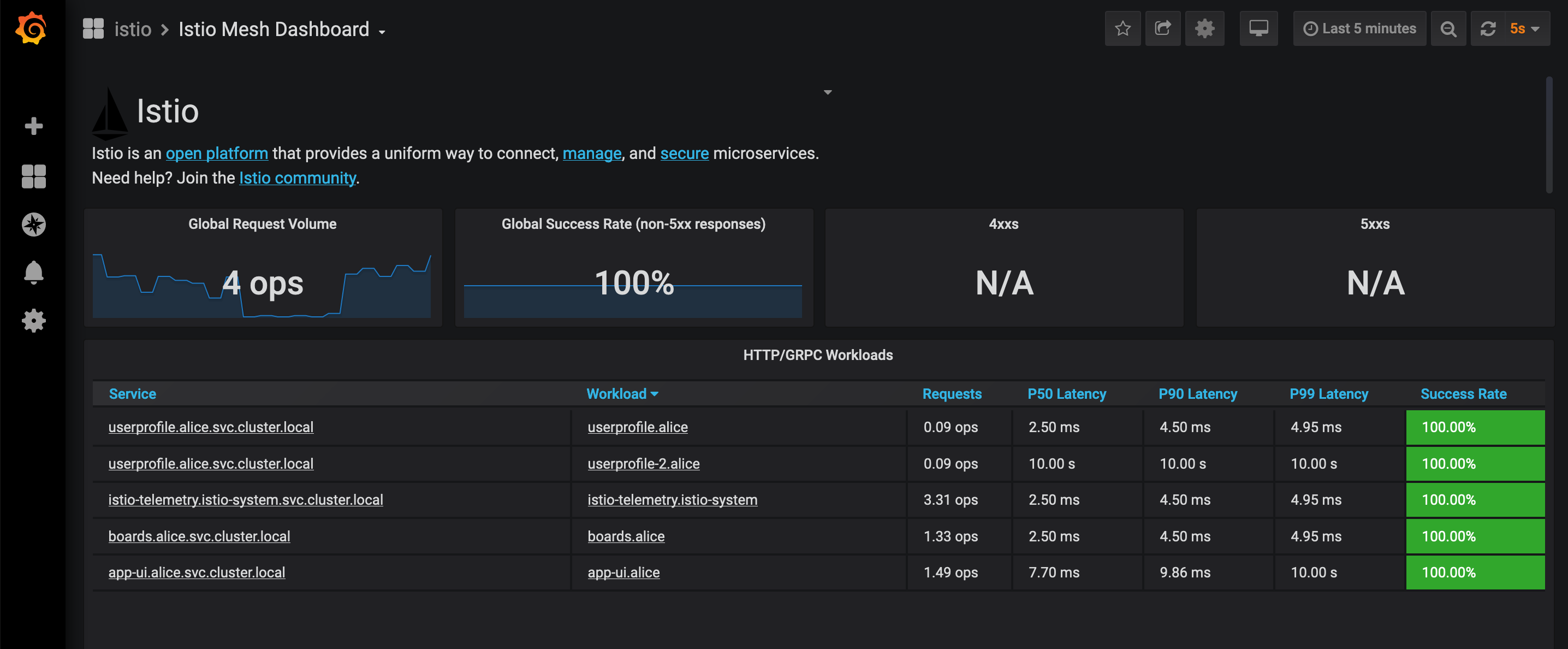Click the Istio text panel vertical scrollbar

click(1548, 134)
